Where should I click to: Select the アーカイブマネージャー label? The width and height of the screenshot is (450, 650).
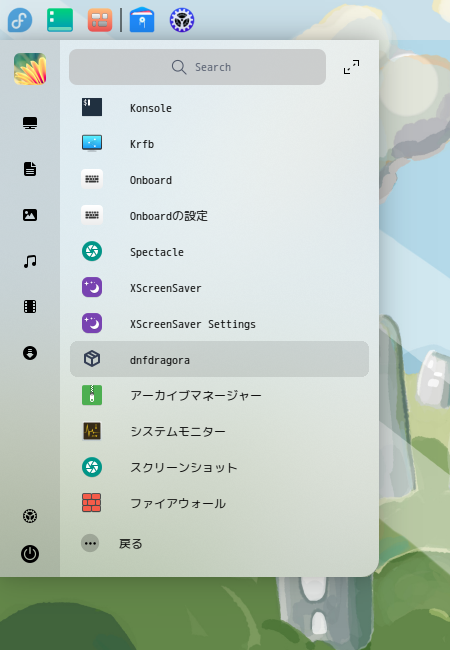click(196, 395)
